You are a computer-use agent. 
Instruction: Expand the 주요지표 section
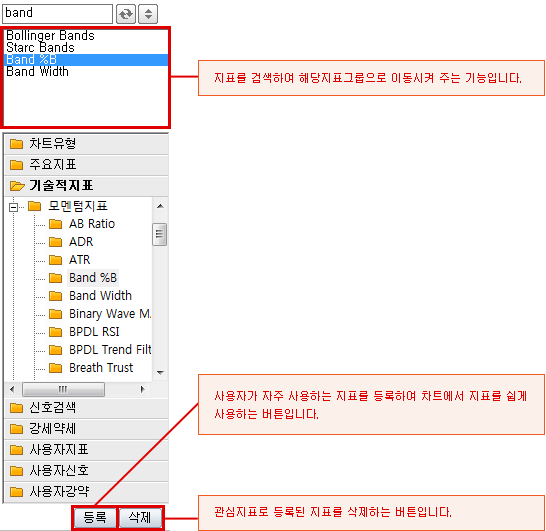(86, 165)
